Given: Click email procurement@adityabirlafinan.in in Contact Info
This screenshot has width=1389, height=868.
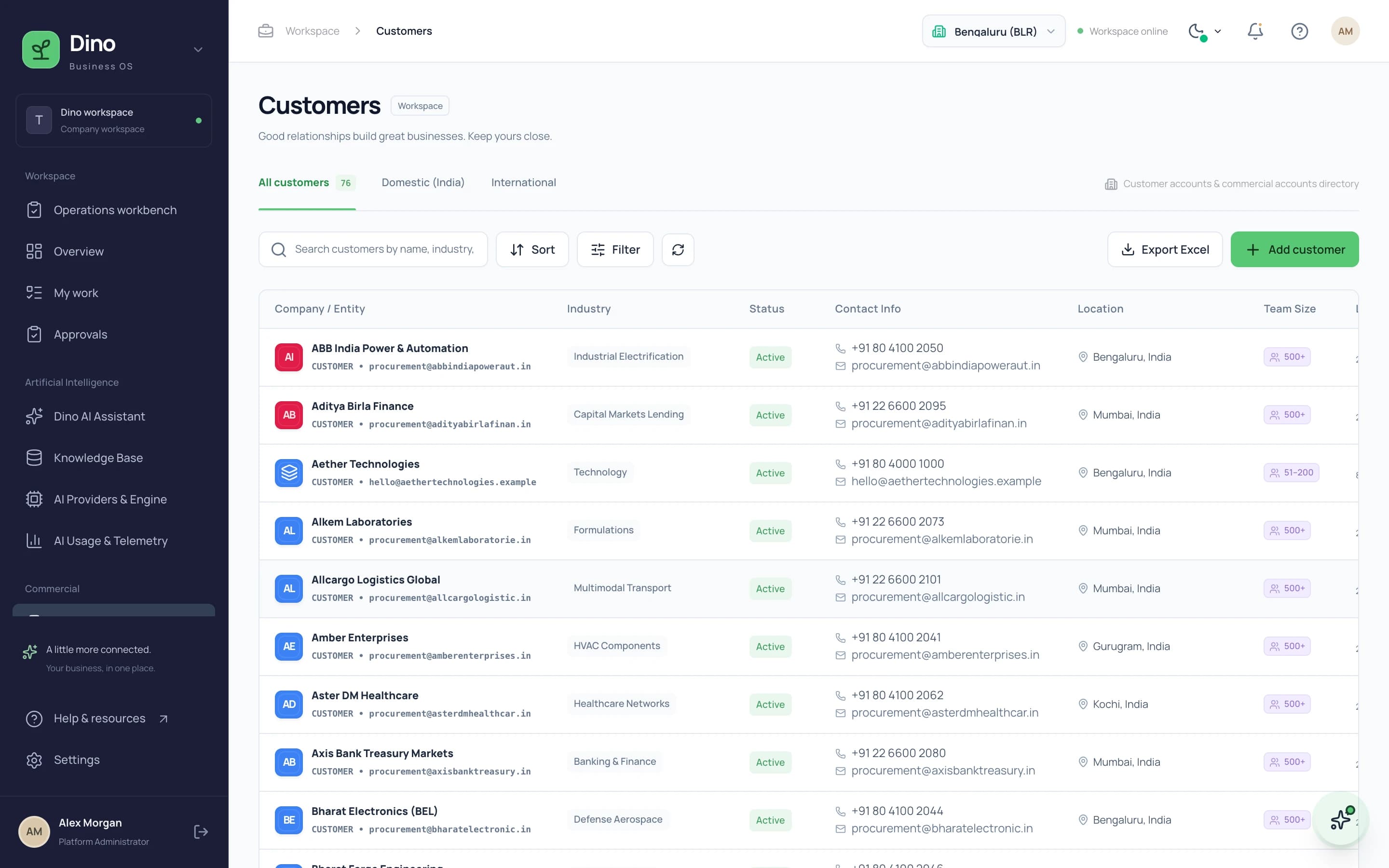Looking at the screenshot, I should point(939,423).
